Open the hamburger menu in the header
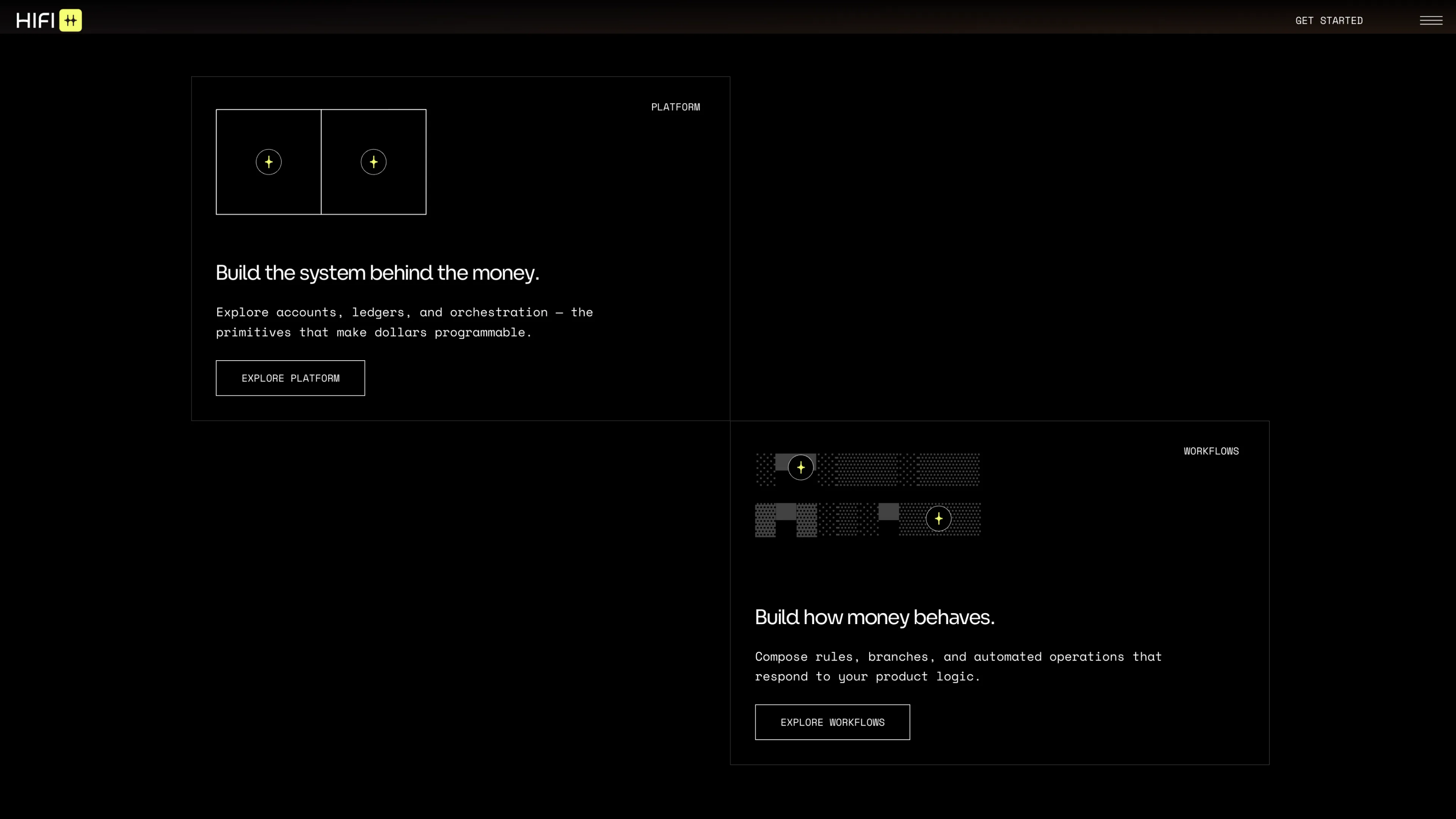 coord(1431,20)
